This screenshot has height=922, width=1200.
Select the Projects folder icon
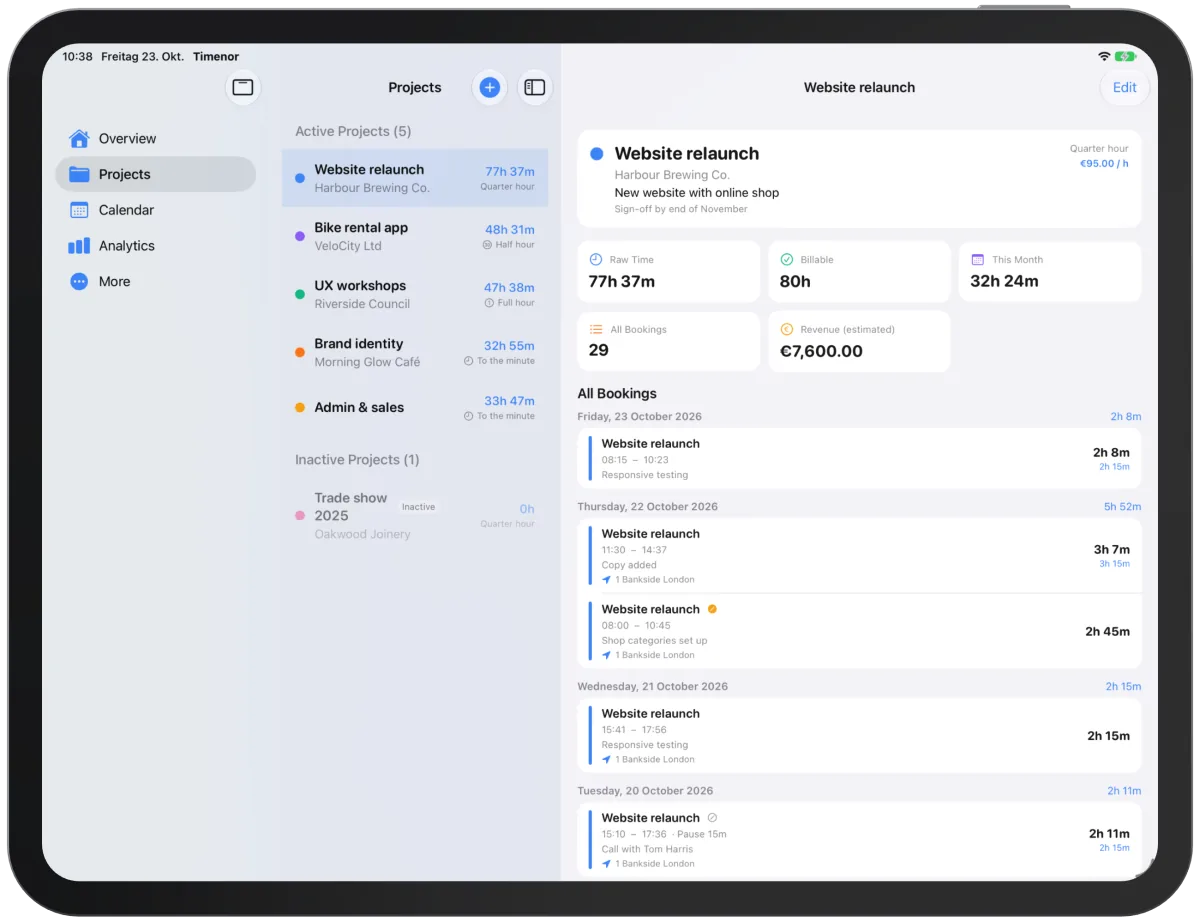click(79, 174)
